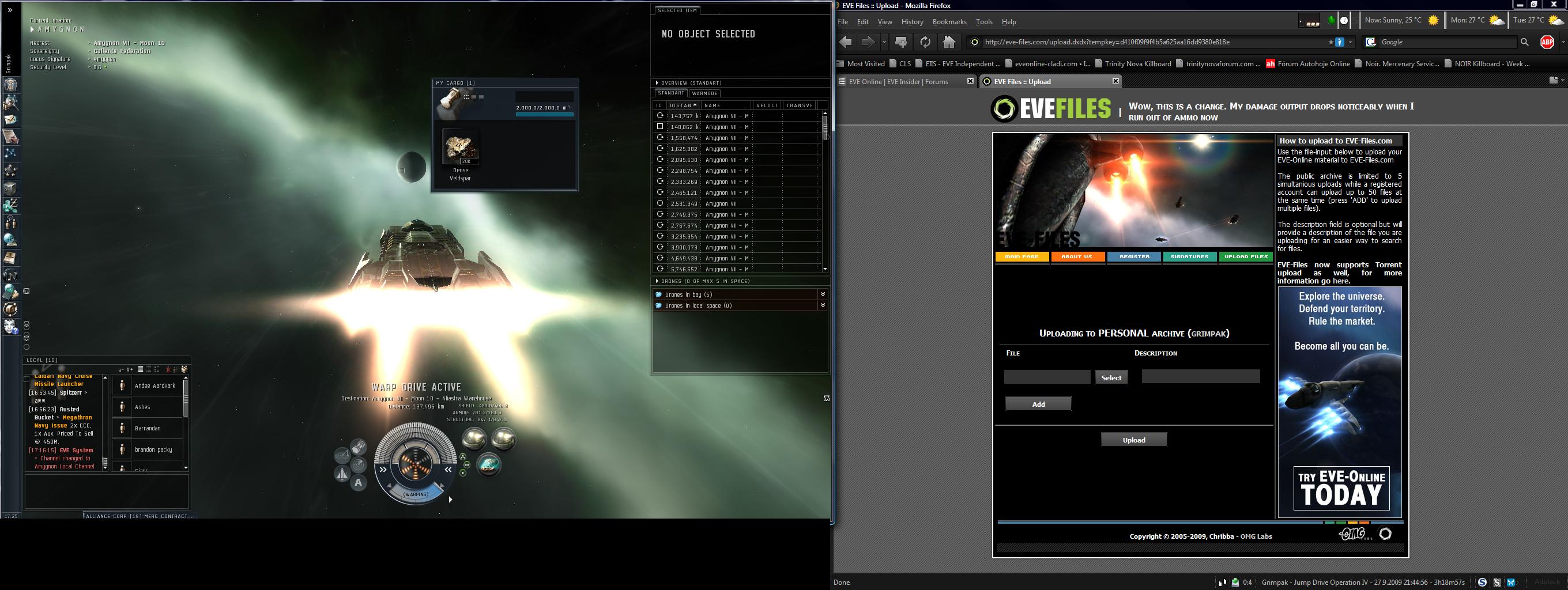Image resolution: width=1568 pixels, height=590 pixels.
Task: Reload the current Firefox page
Action: point(925,42)
